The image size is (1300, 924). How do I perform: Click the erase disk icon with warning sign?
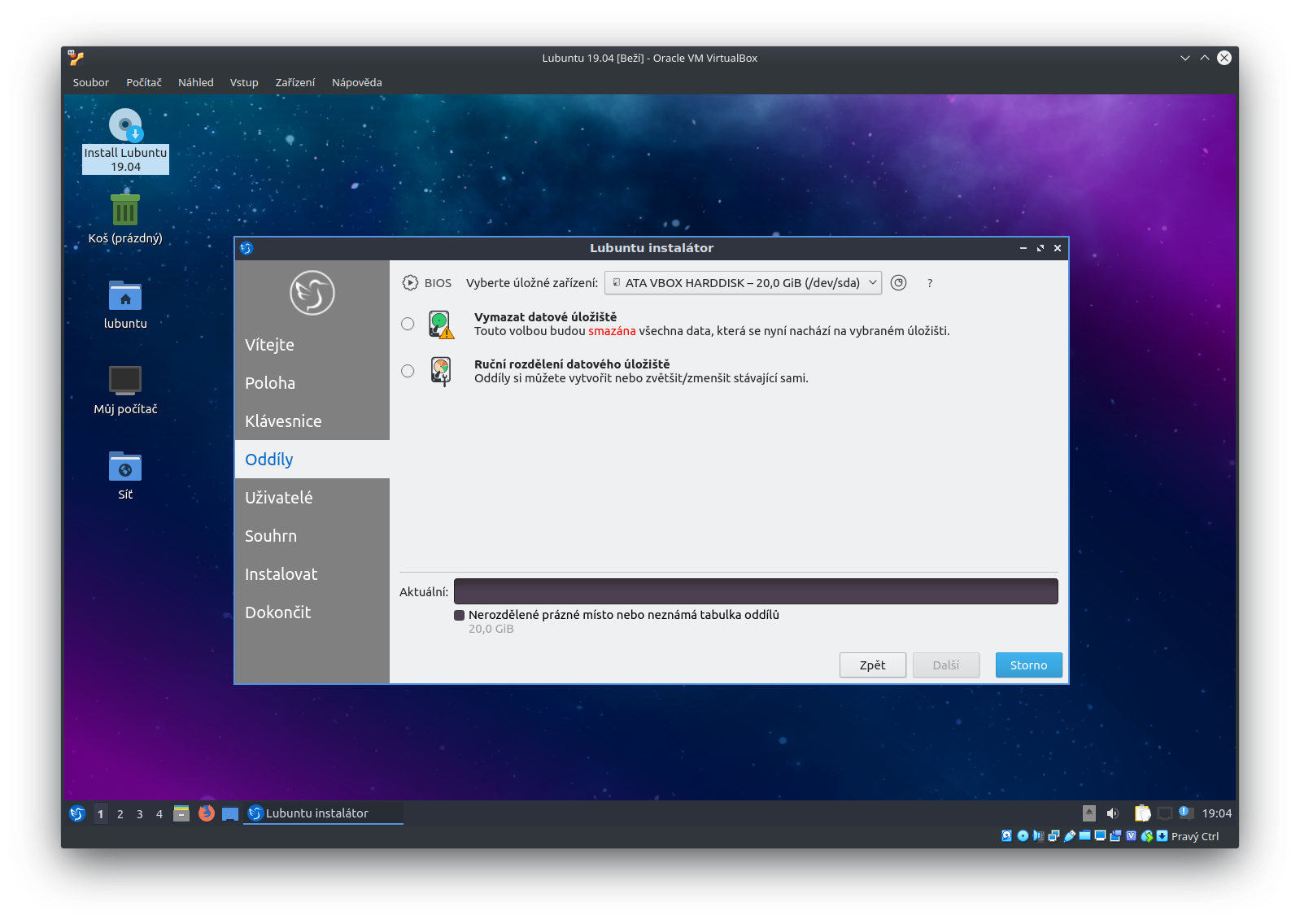pyautogui.click(x=441, y=325)
